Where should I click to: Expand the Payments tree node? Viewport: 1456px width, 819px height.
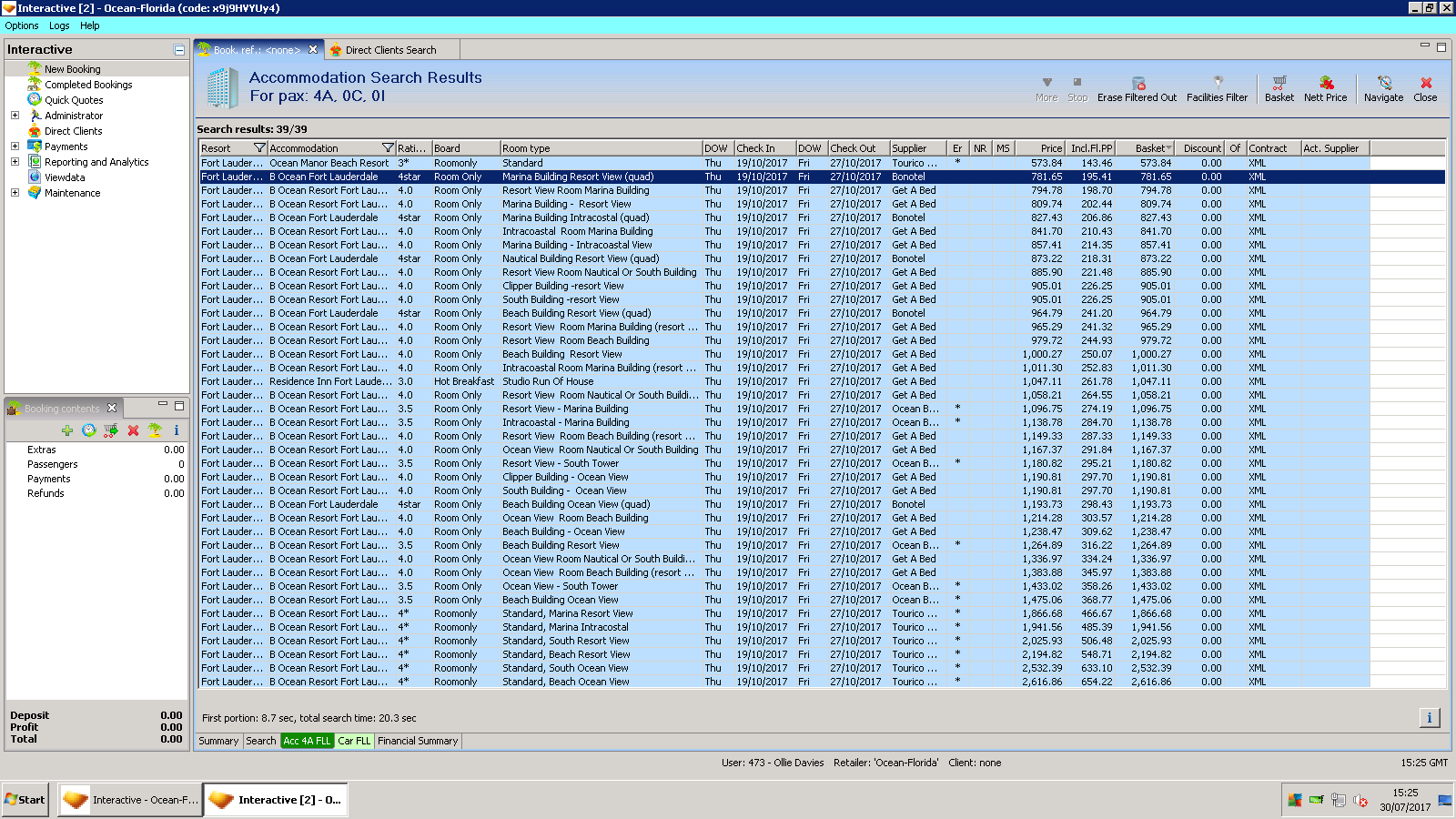point(15,147)
